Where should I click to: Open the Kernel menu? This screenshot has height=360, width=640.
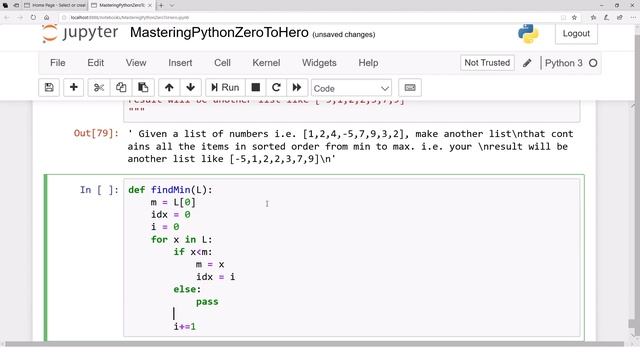(x=266, y=63)
